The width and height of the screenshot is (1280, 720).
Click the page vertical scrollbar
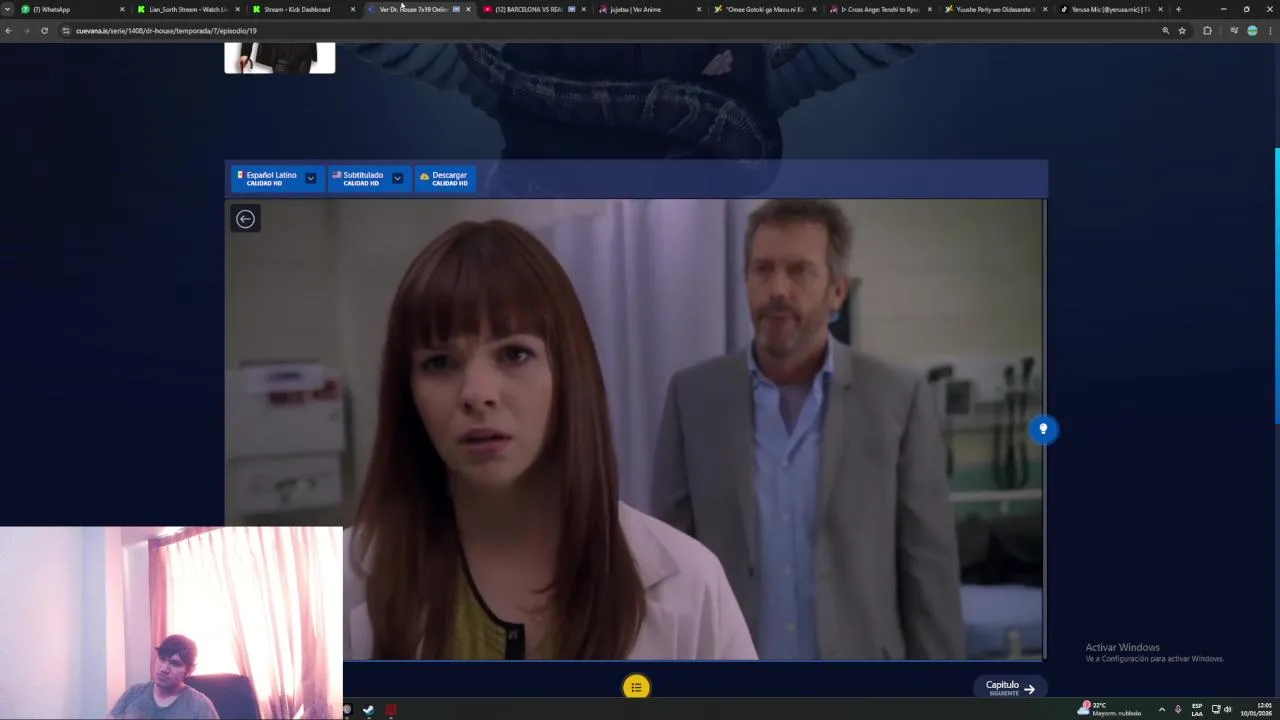click(x=1276, y=285)
